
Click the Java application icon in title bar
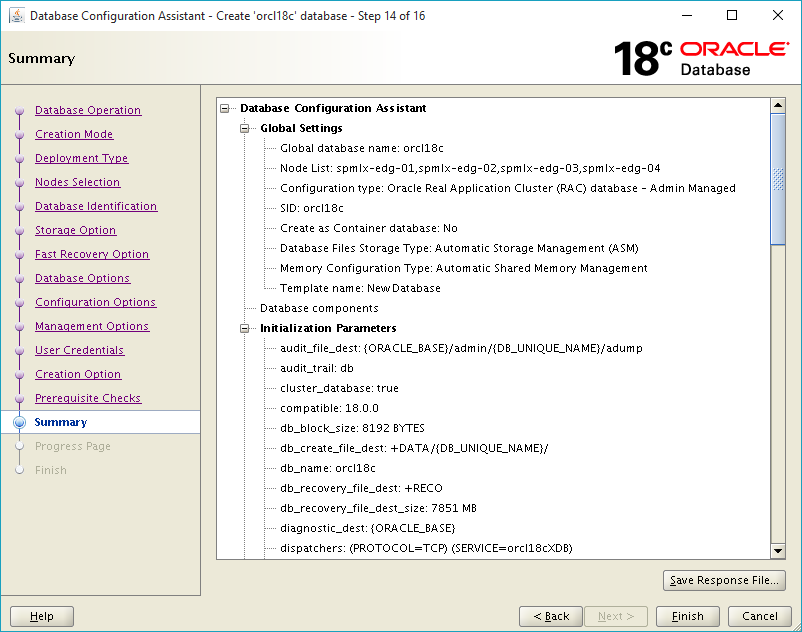point(17,16)
